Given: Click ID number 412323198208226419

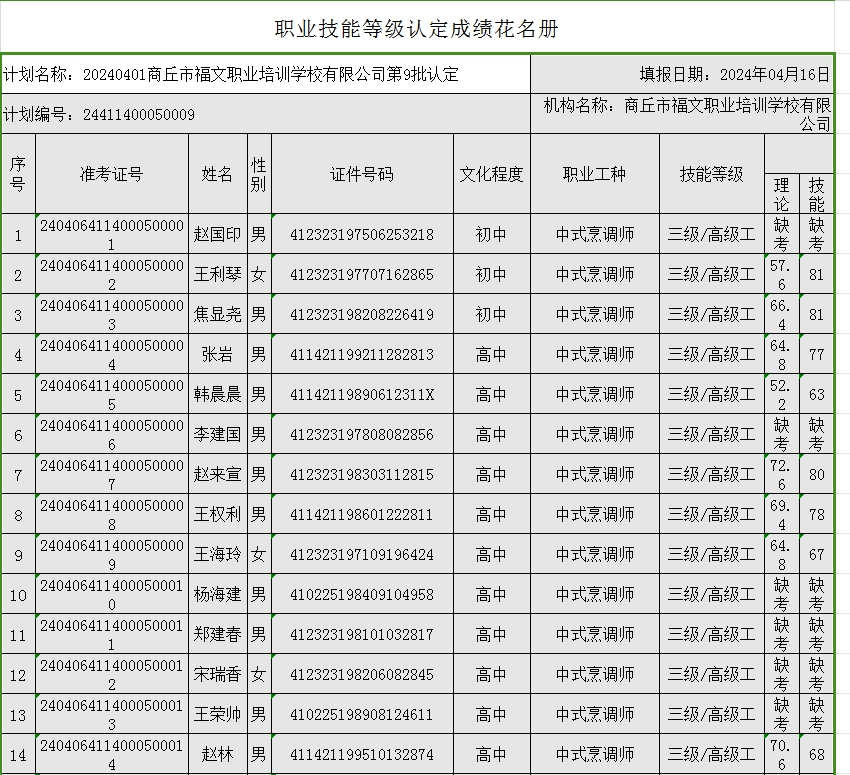Looking at the screenshot, I should [x=362, y=314].
